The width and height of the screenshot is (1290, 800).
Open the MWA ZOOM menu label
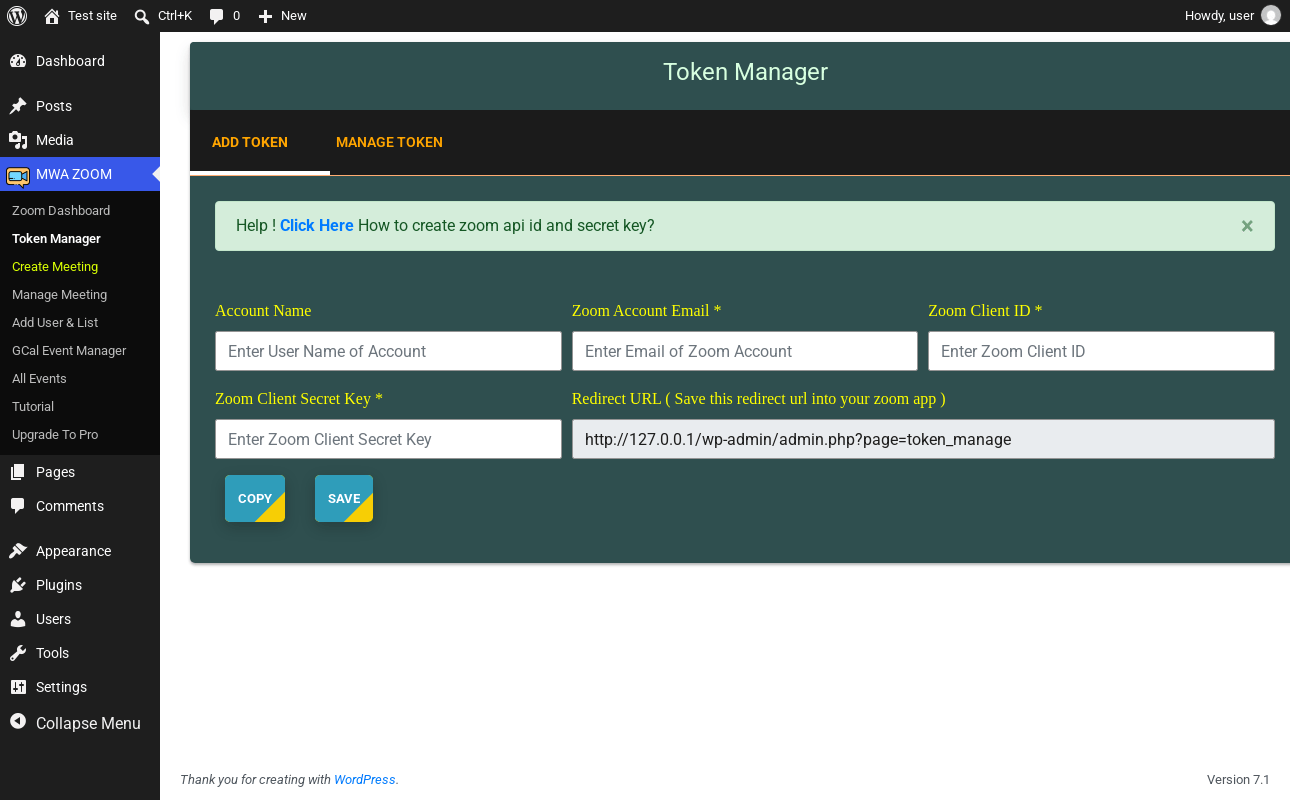point(74,175)
